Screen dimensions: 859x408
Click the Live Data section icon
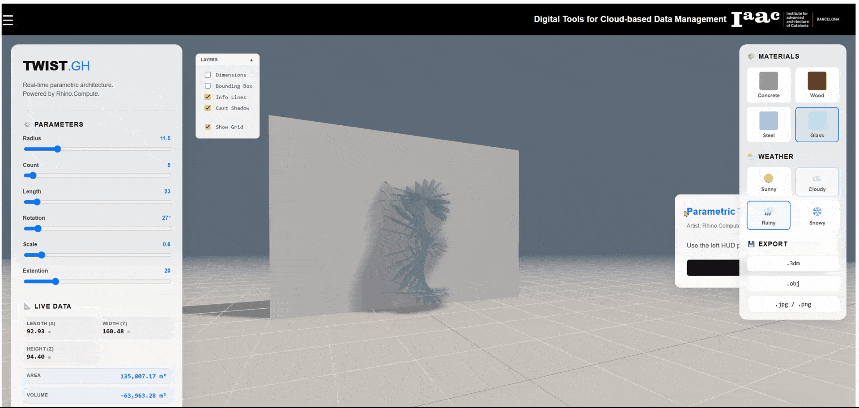click(x=27, y=306)
